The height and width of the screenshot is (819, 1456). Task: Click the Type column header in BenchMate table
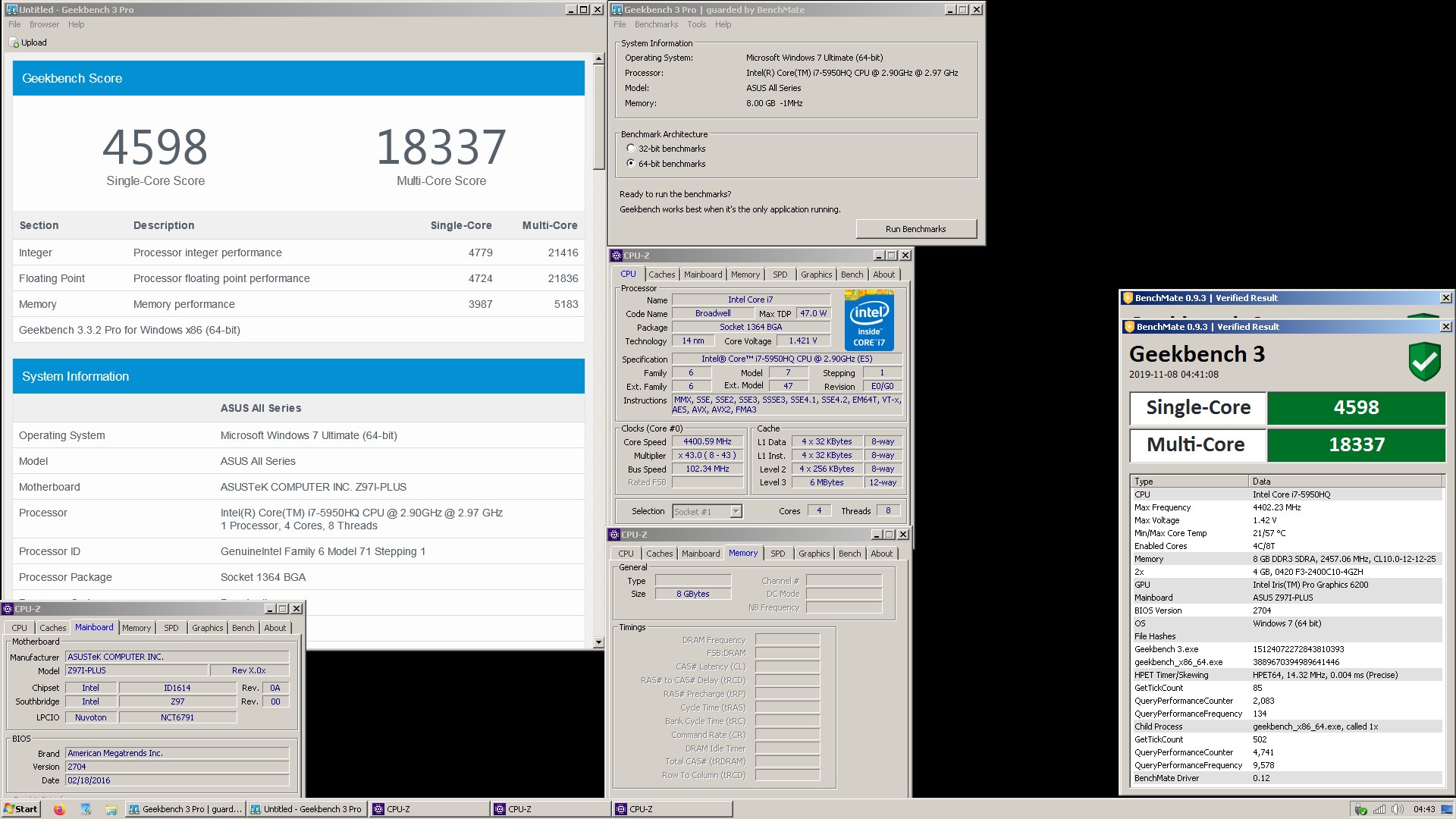pyautogui.click(x=1189, y=482)
